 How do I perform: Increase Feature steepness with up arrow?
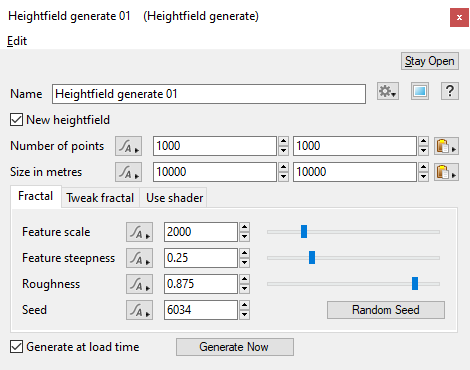pos(245,253)
